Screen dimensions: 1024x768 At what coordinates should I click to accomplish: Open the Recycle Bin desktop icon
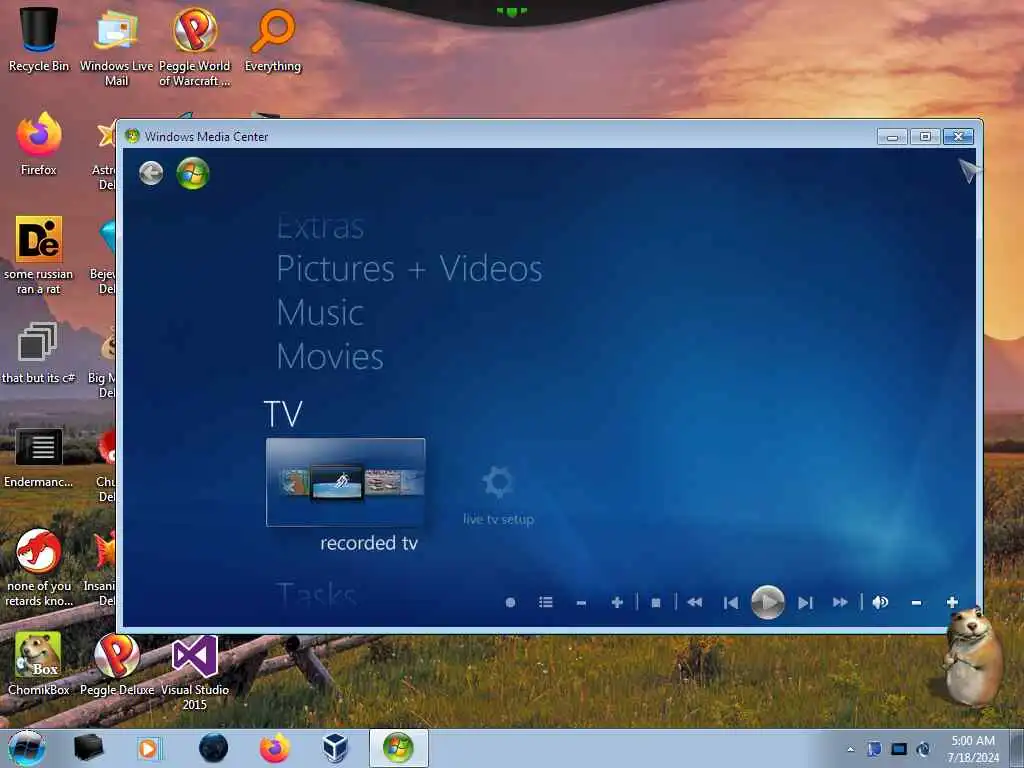(x=39, y=39)
